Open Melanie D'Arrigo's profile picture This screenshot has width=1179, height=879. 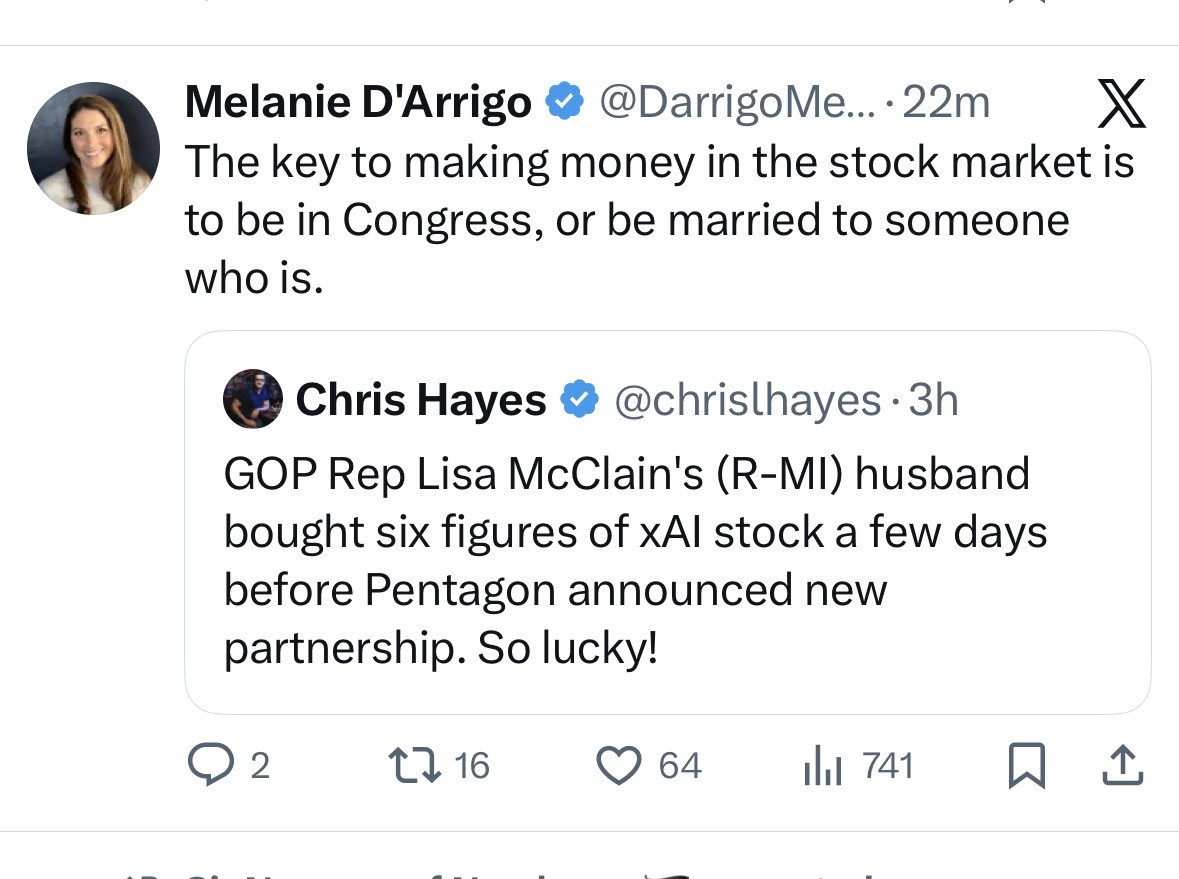click(x=93, y=148)
